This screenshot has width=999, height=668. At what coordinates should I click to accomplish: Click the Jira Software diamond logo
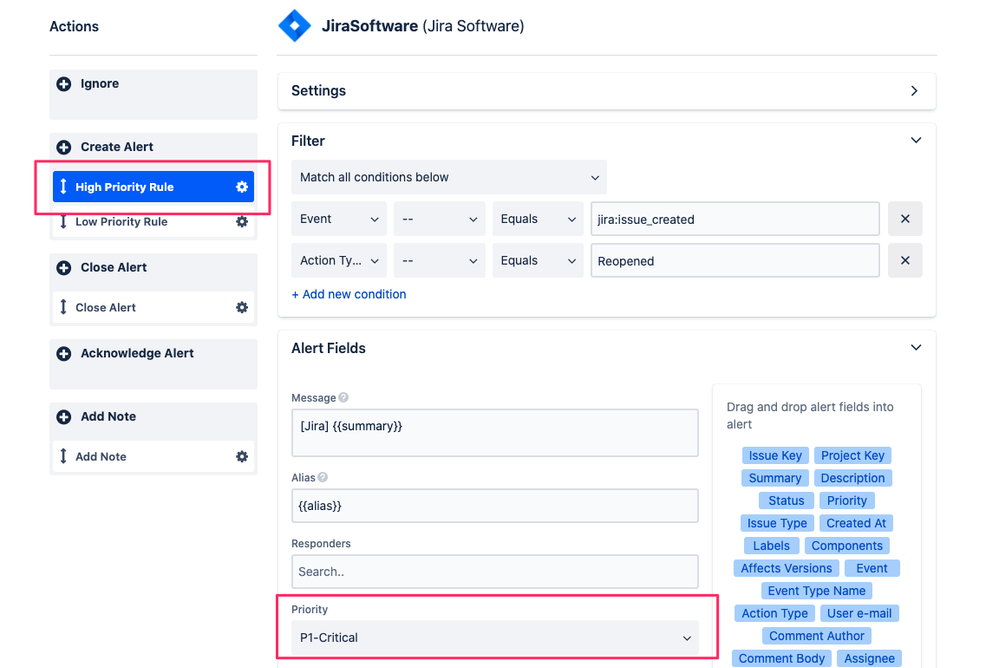(294, 26)
